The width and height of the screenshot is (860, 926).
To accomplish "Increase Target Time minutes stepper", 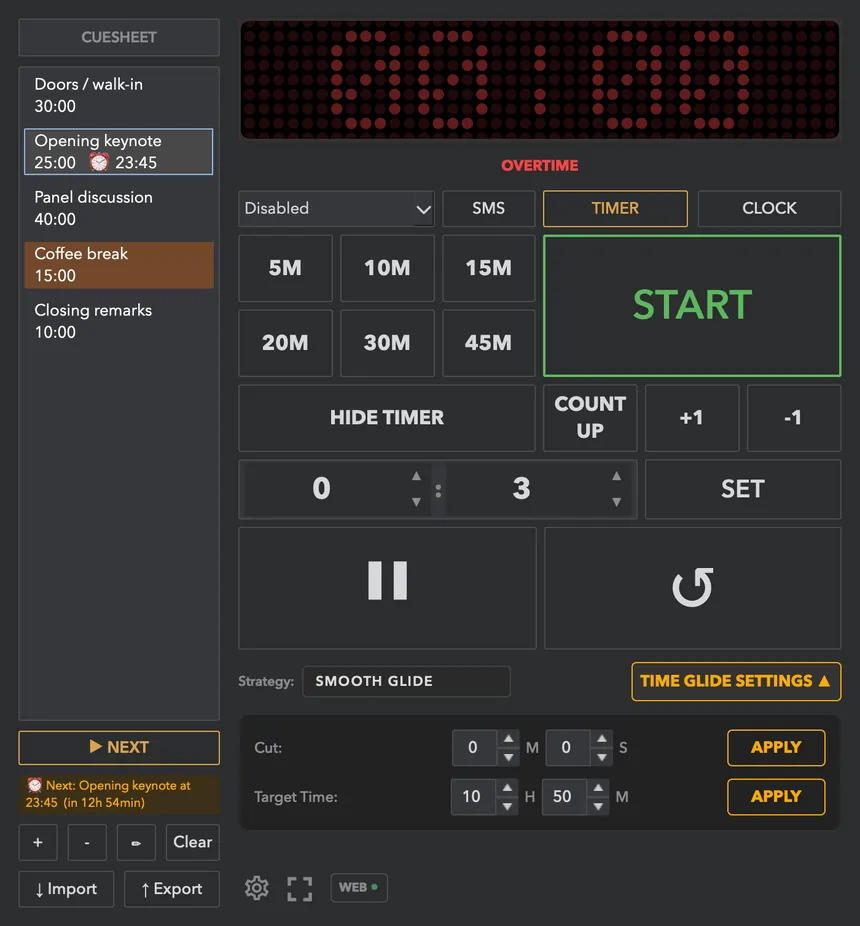I will point(598,788).
